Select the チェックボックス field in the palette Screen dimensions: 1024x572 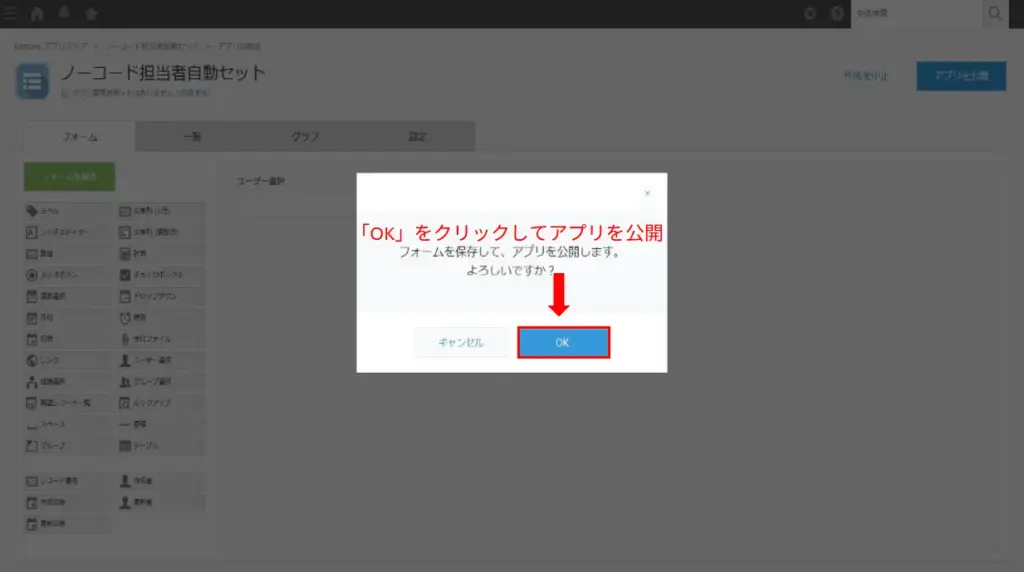(x=161, y=275)
